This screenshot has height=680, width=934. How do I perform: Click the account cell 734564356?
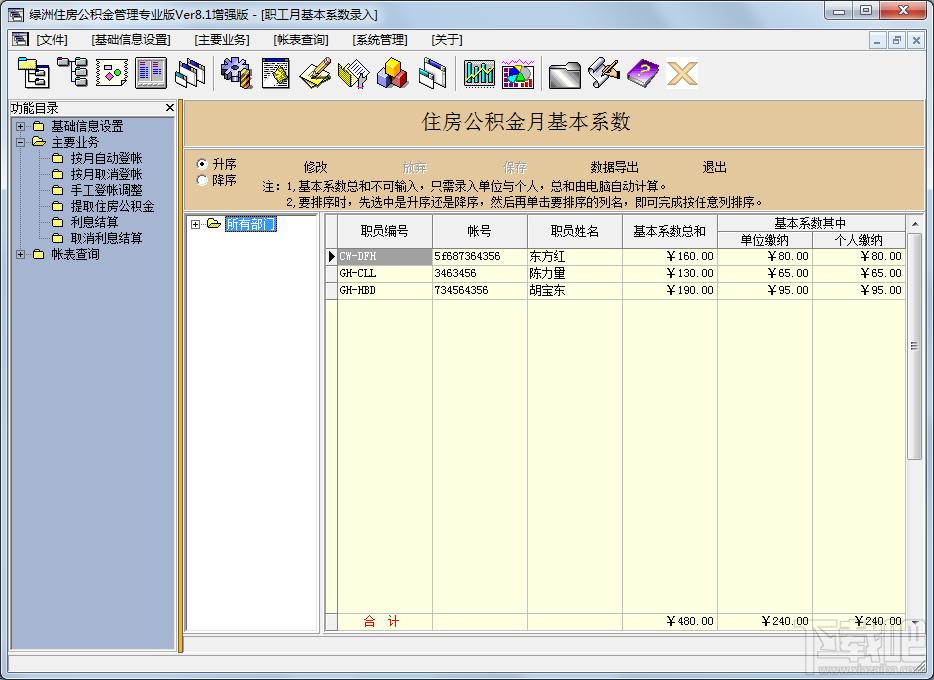pyautogui.click(x=480, y=291)
